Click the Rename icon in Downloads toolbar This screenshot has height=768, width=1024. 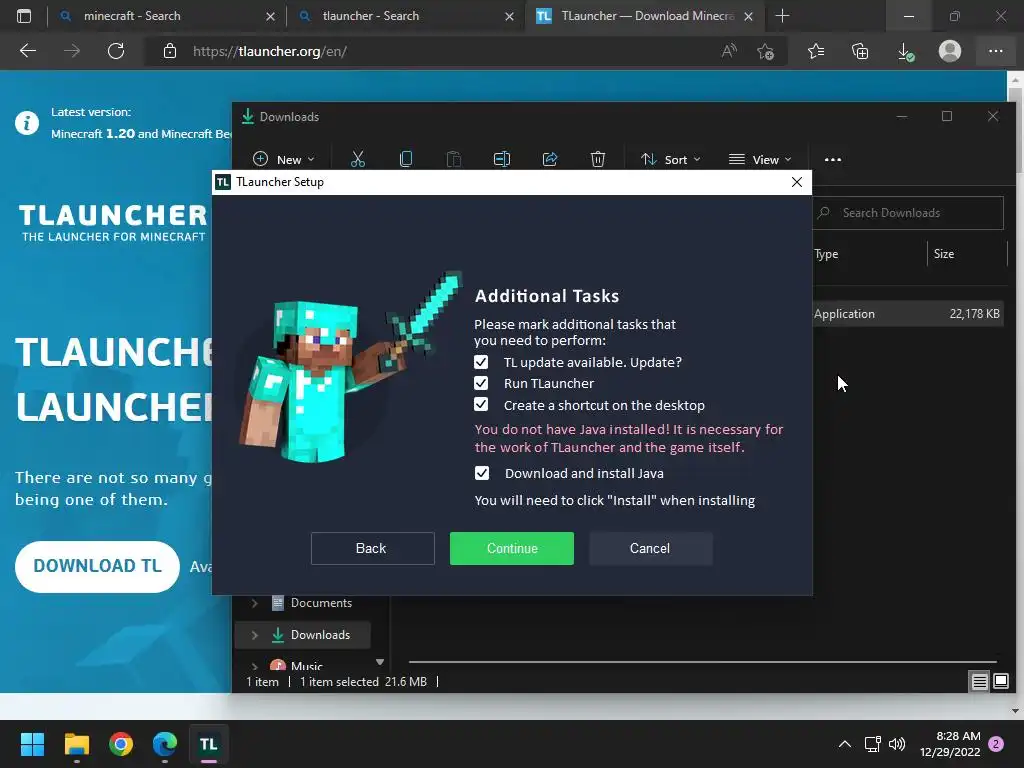click(502, 159)
